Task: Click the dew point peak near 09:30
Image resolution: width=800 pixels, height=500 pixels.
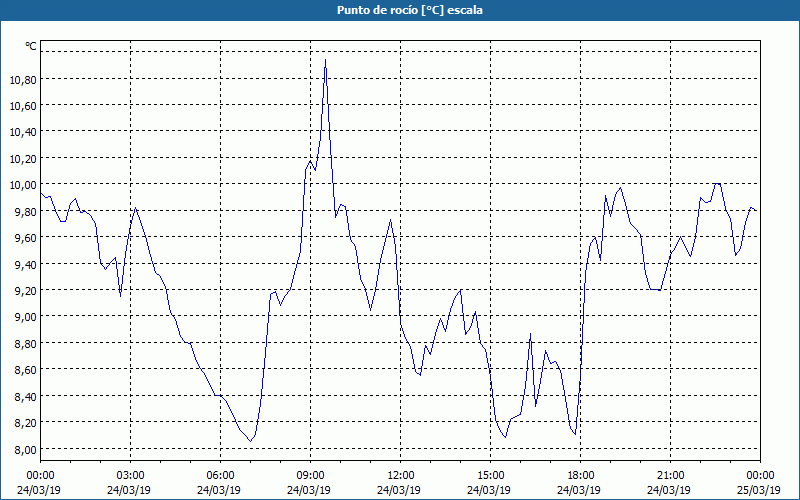Action: pos(326,60)
